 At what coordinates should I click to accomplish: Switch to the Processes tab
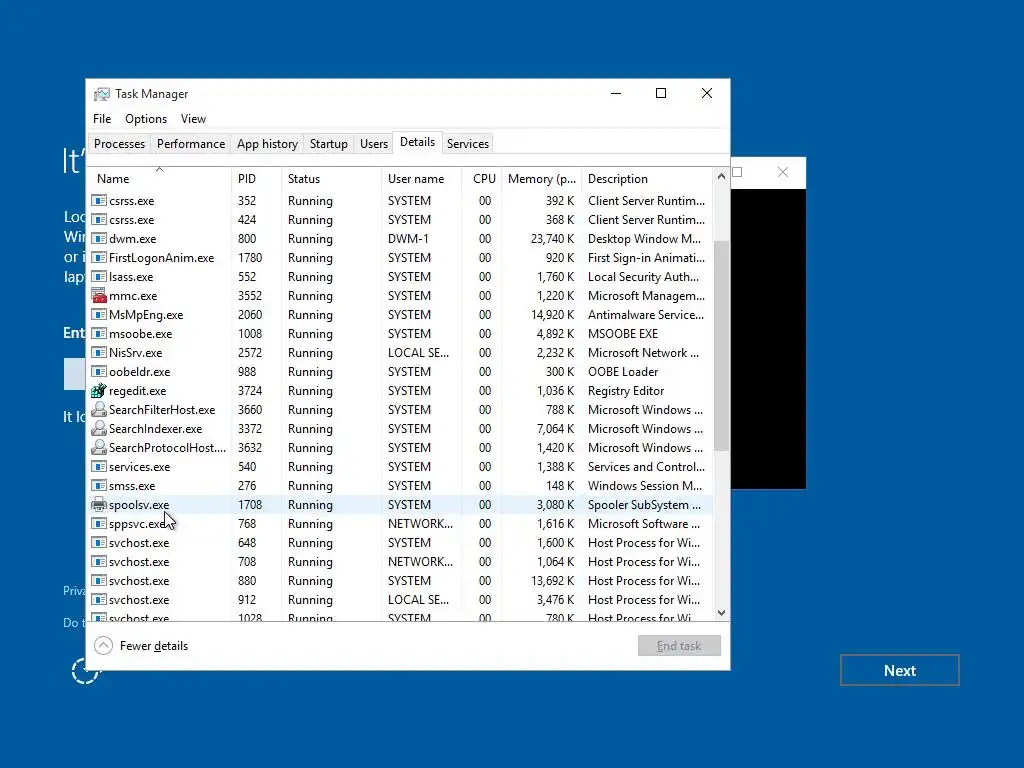coord(120,144)
